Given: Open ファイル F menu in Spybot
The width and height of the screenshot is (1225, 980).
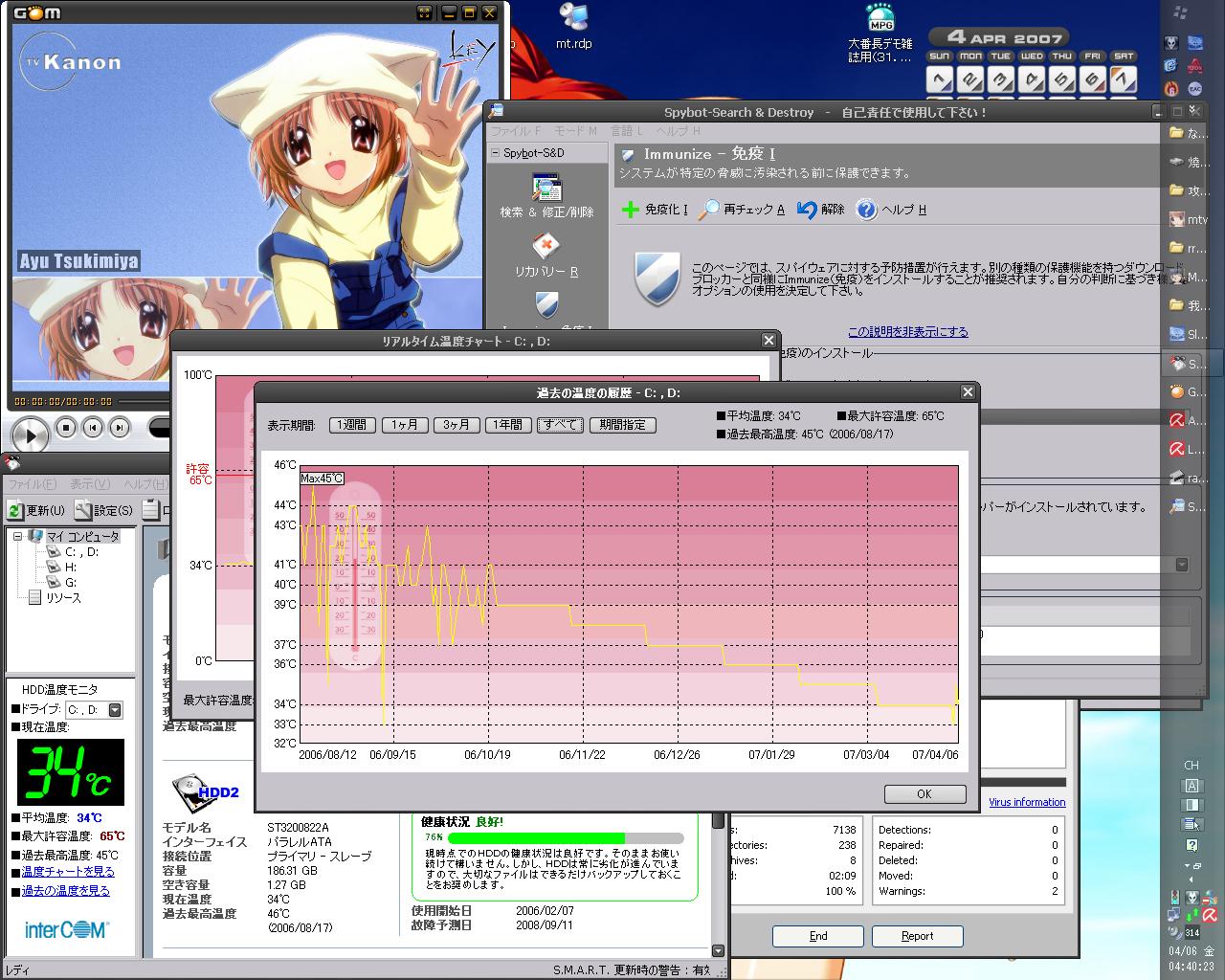Looking at the screenshot, I should (516, 131).
